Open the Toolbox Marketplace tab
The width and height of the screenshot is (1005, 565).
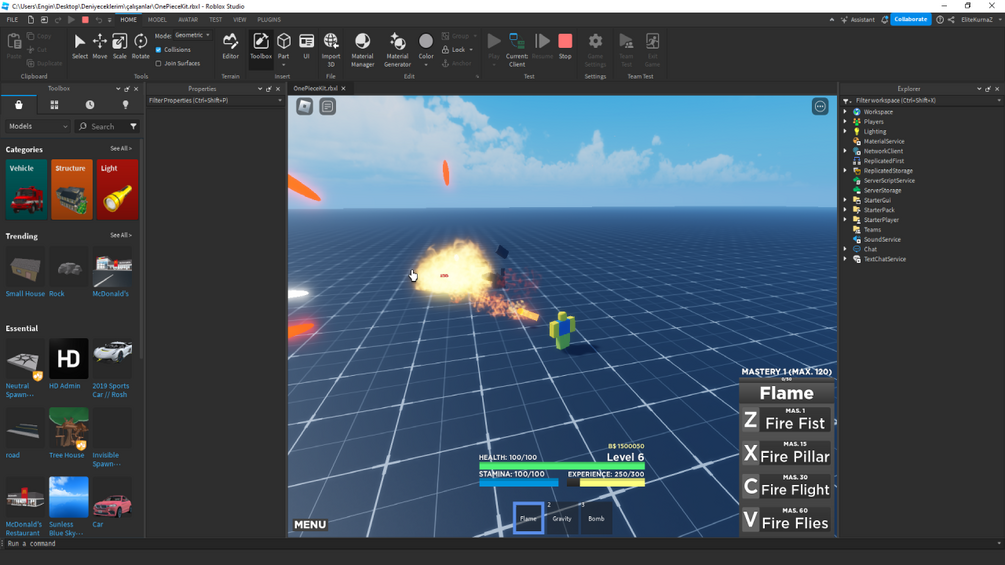coord(19,104)
